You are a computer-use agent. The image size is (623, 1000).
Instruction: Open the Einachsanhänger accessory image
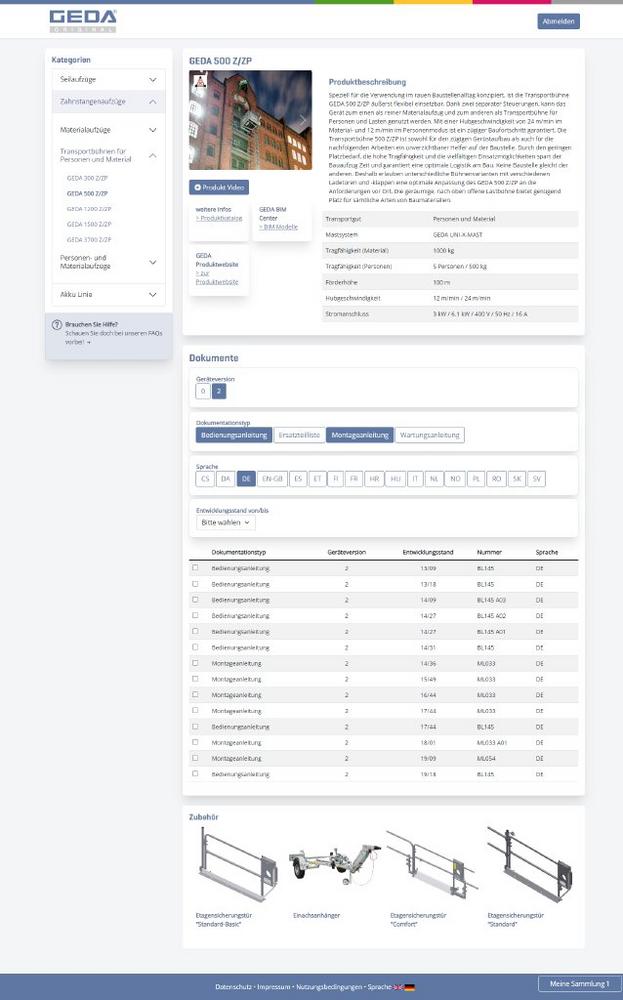click(333, 865)
